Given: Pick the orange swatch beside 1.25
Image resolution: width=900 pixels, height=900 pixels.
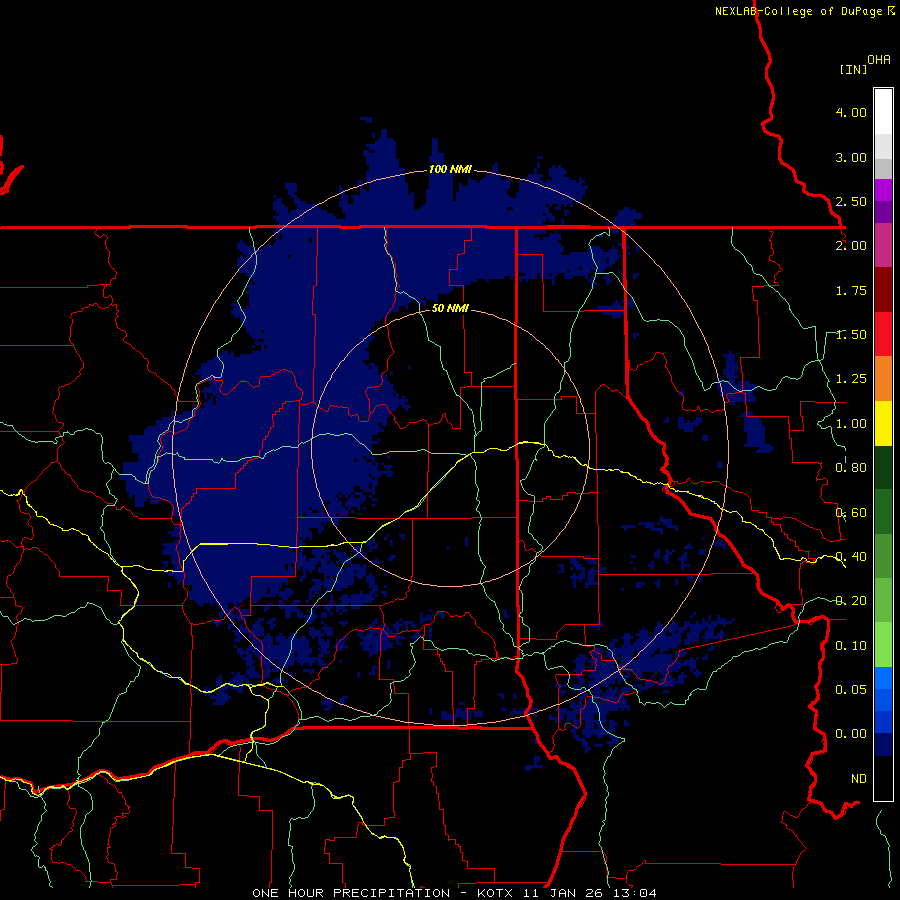Looking at the screenshot, I should point(883,379).
